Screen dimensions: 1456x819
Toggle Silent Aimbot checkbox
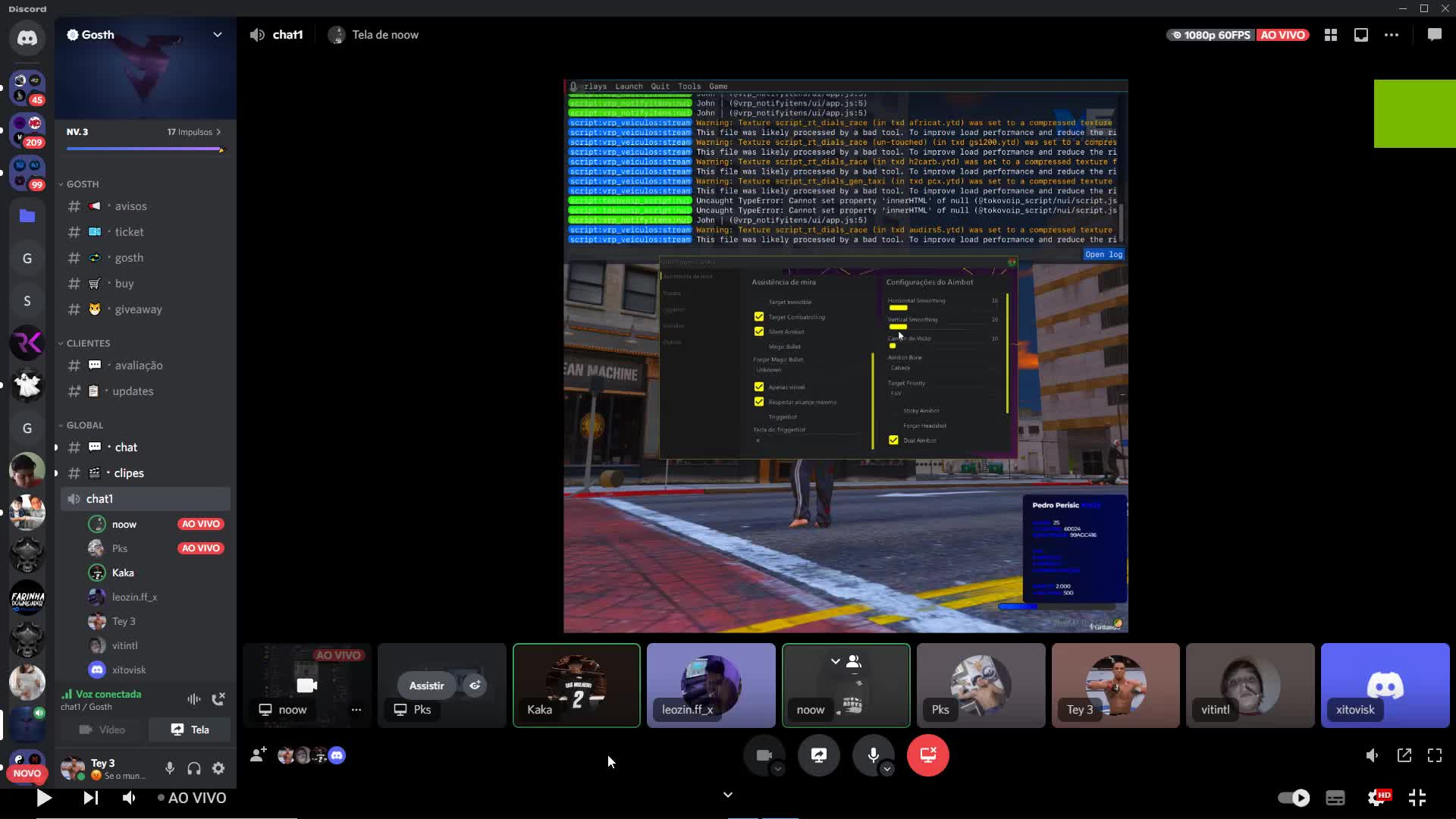pyautogui.click(x=759, y=332)
